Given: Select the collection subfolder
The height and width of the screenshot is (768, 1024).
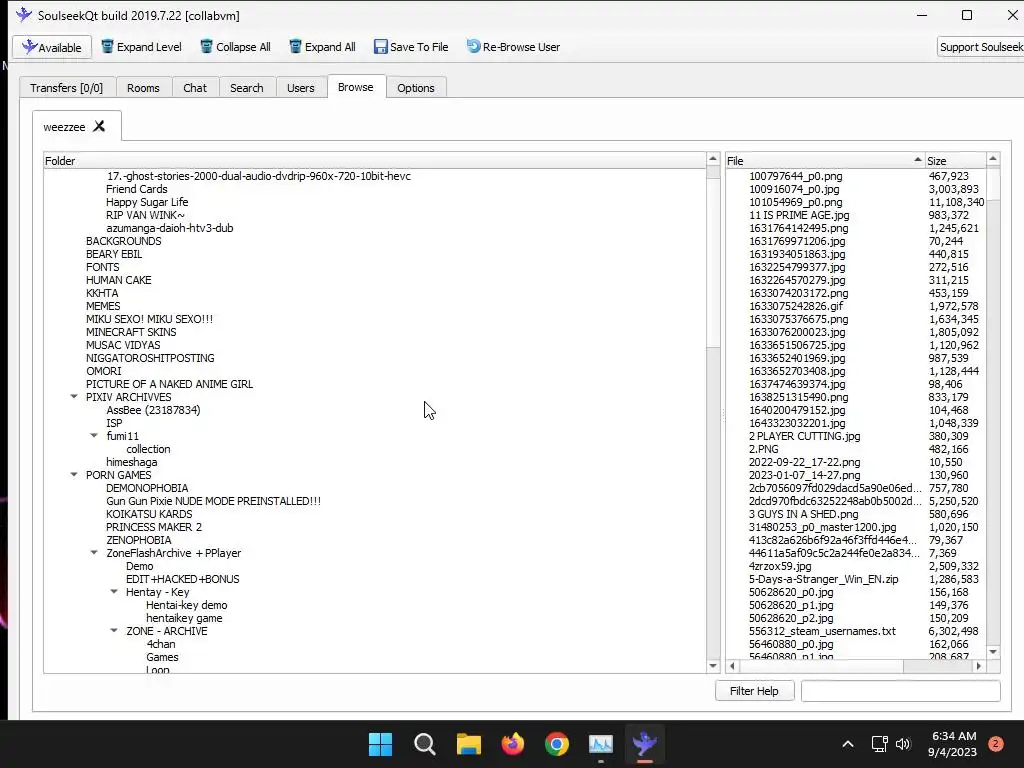Looking at the screenshot, I should [x=148, y=449].
